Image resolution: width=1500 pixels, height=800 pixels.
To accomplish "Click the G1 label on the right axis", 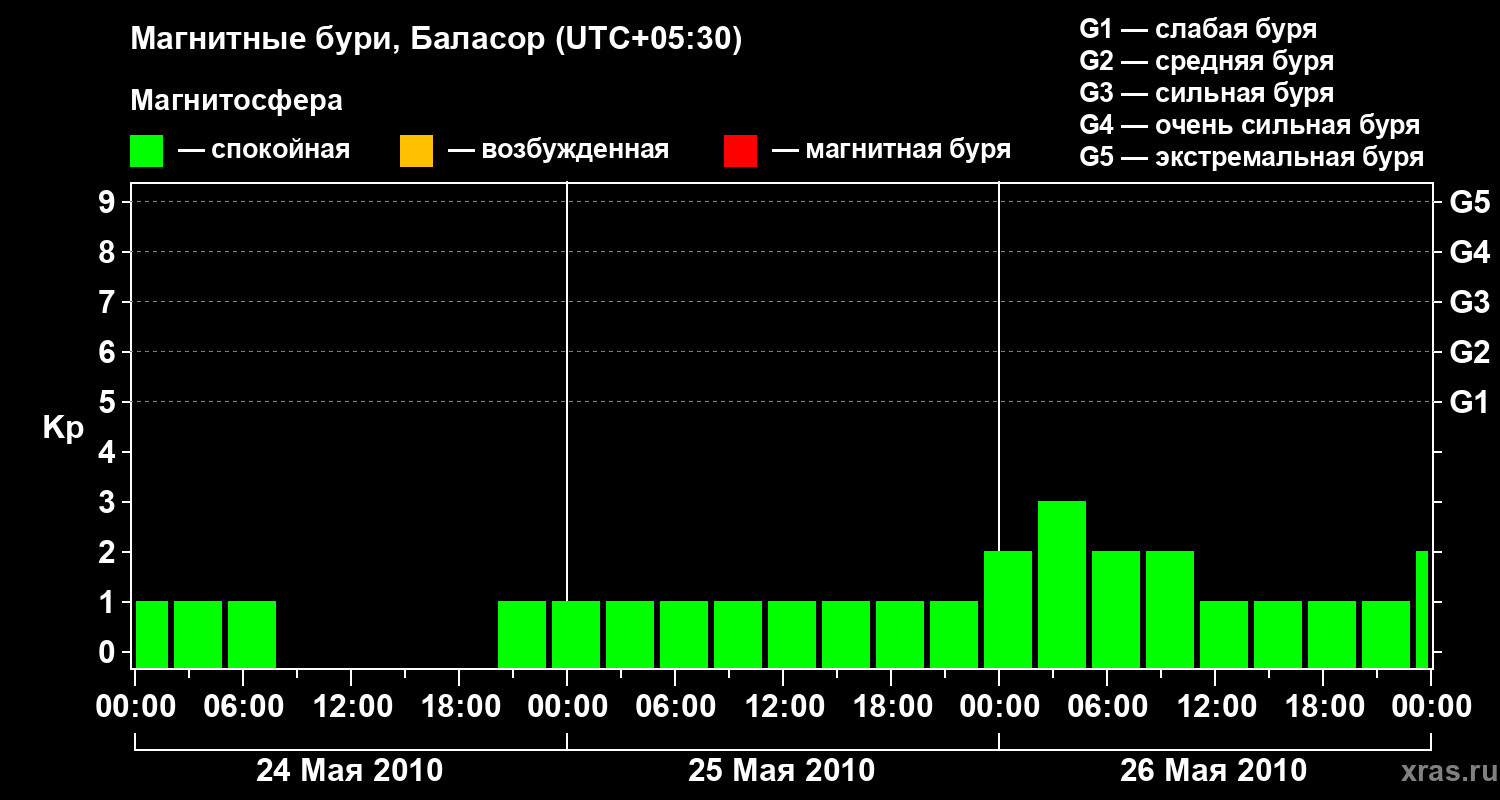I will click(x=1469, y=402).
